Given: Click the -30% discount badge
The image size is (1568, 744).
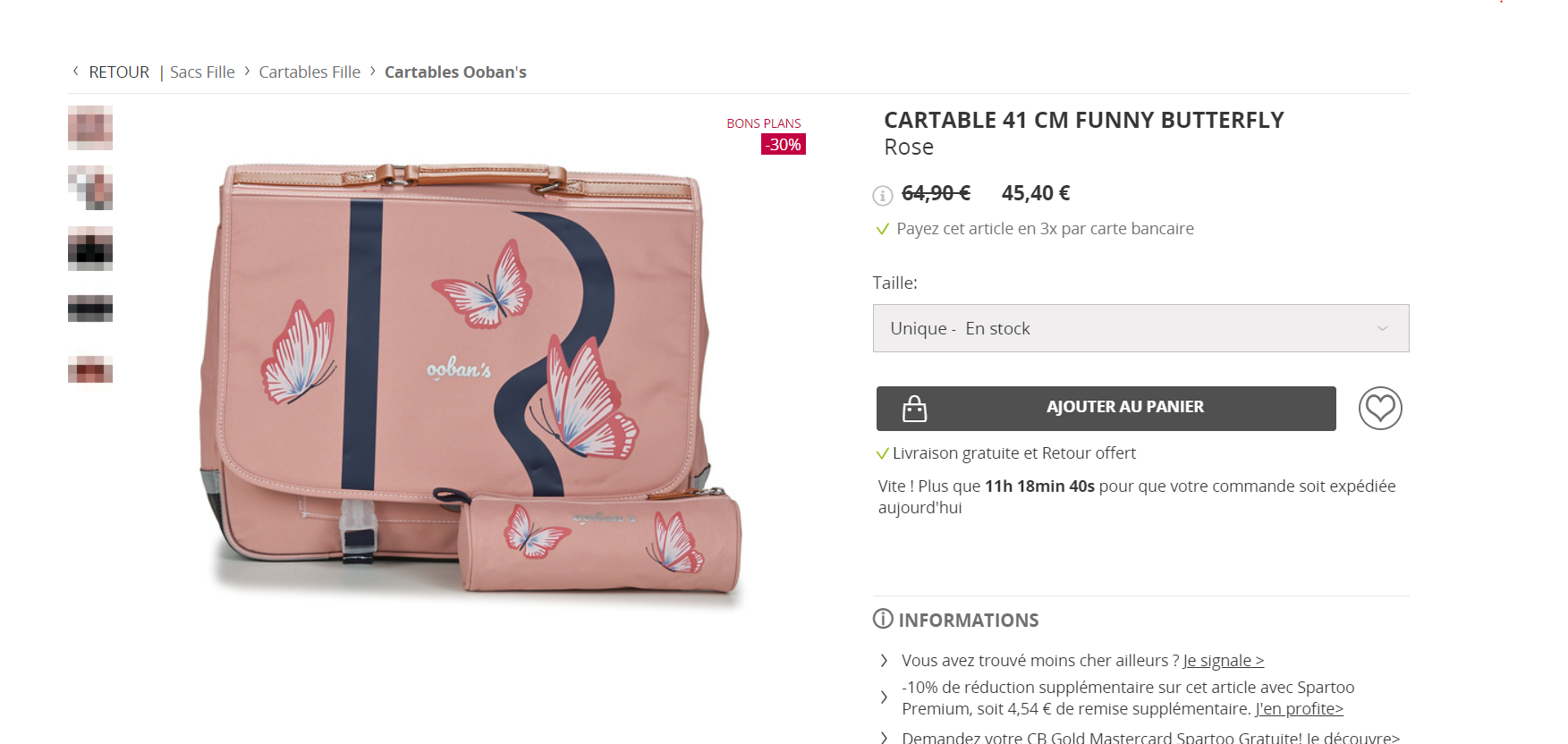Looking at the screenshot, I should click(783, 145).
